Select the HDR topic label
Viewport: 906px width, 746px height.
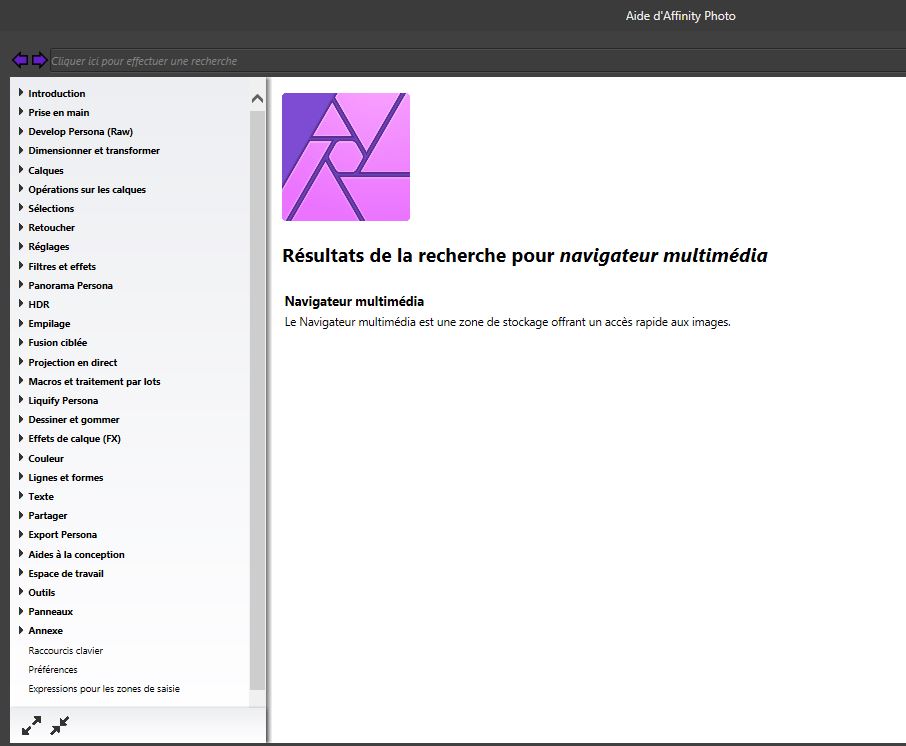39,305
